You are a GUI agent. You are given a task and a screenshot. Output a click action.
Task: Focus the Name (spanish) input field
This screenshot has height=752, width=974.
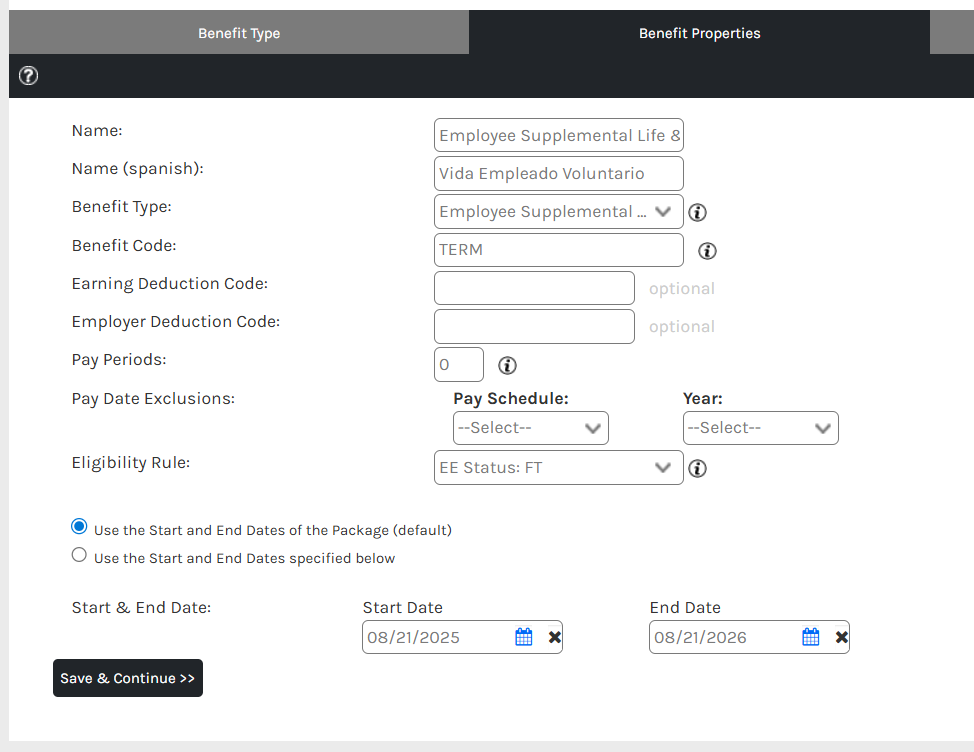(x=559, y=173)
